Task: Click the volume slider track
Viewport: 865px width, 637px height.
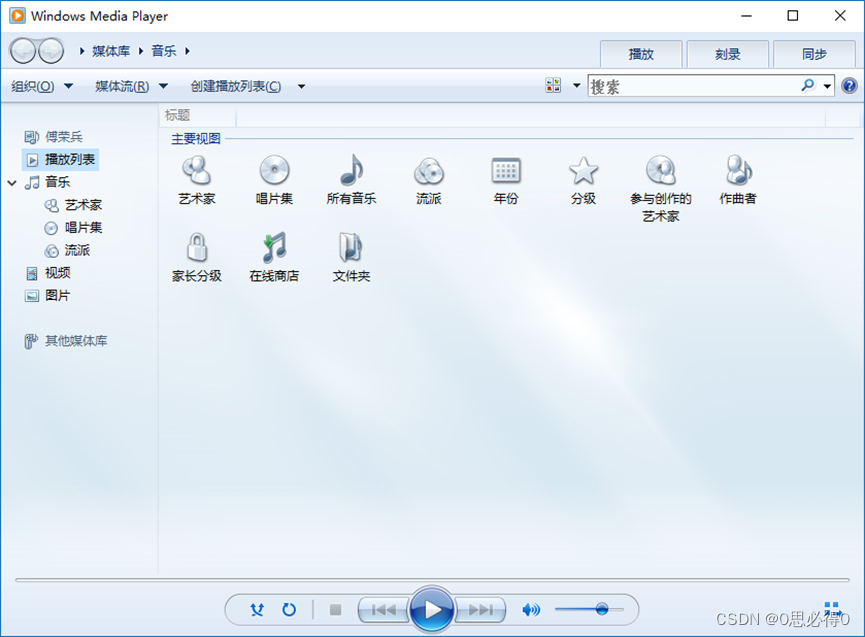Action: [589, 609]
